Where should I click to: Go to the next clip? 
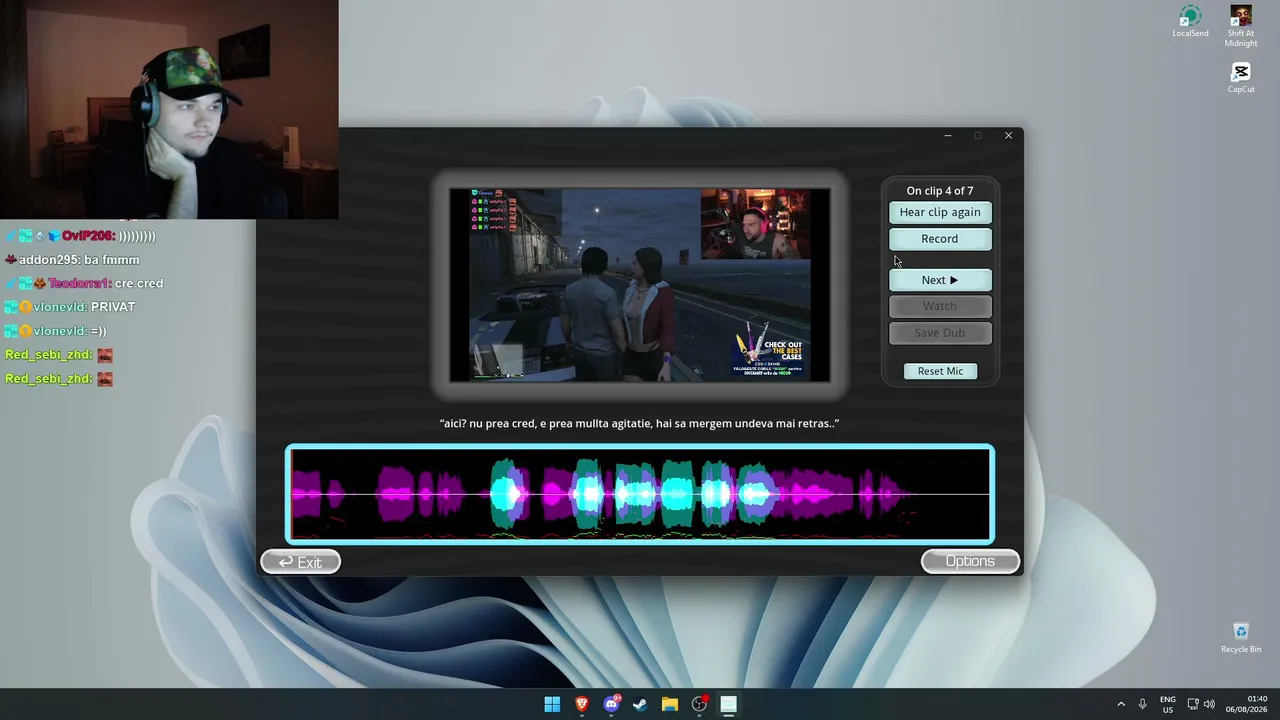tap(940, 280)
